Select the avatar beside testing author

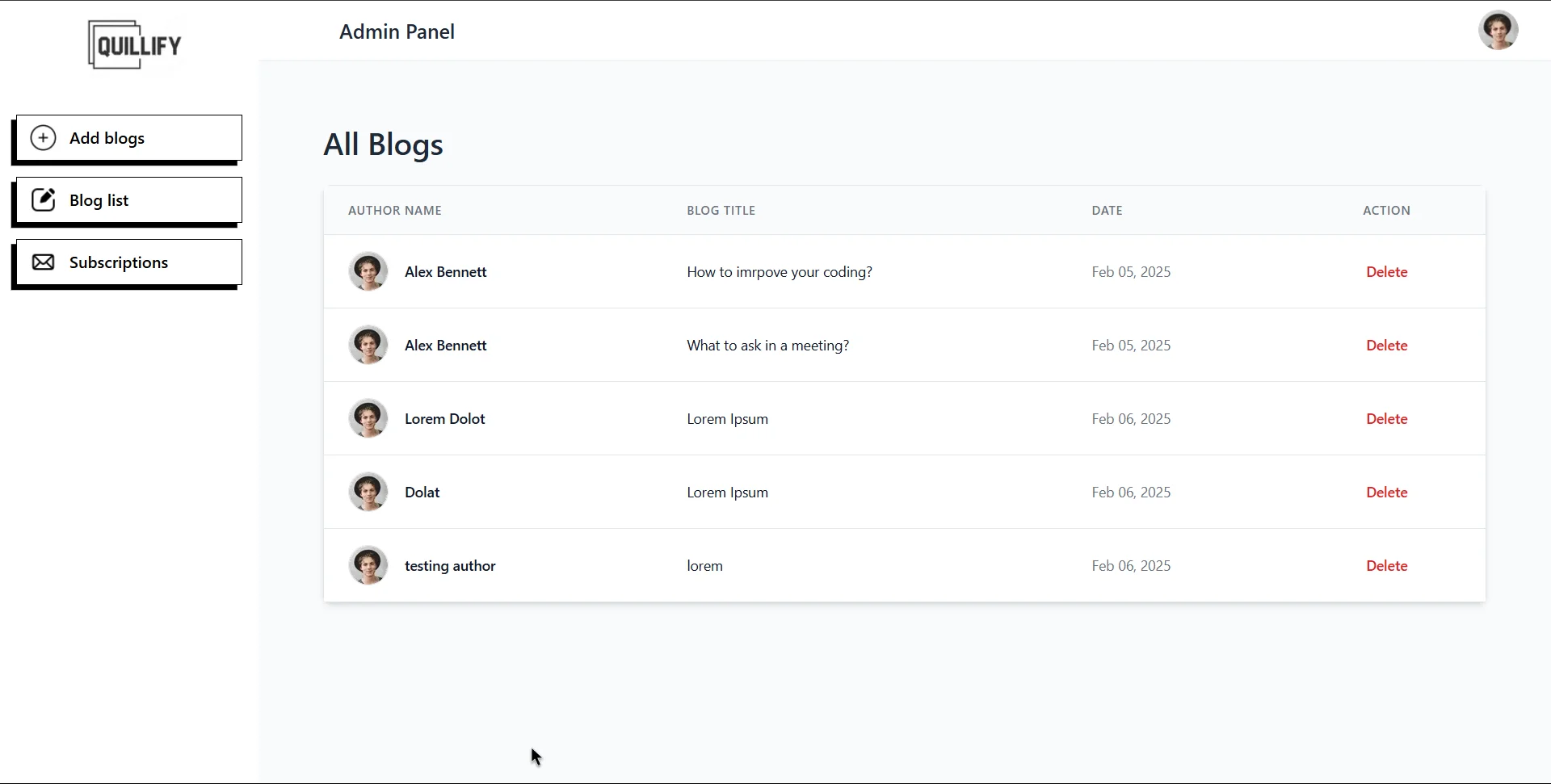tap(368, 565)
